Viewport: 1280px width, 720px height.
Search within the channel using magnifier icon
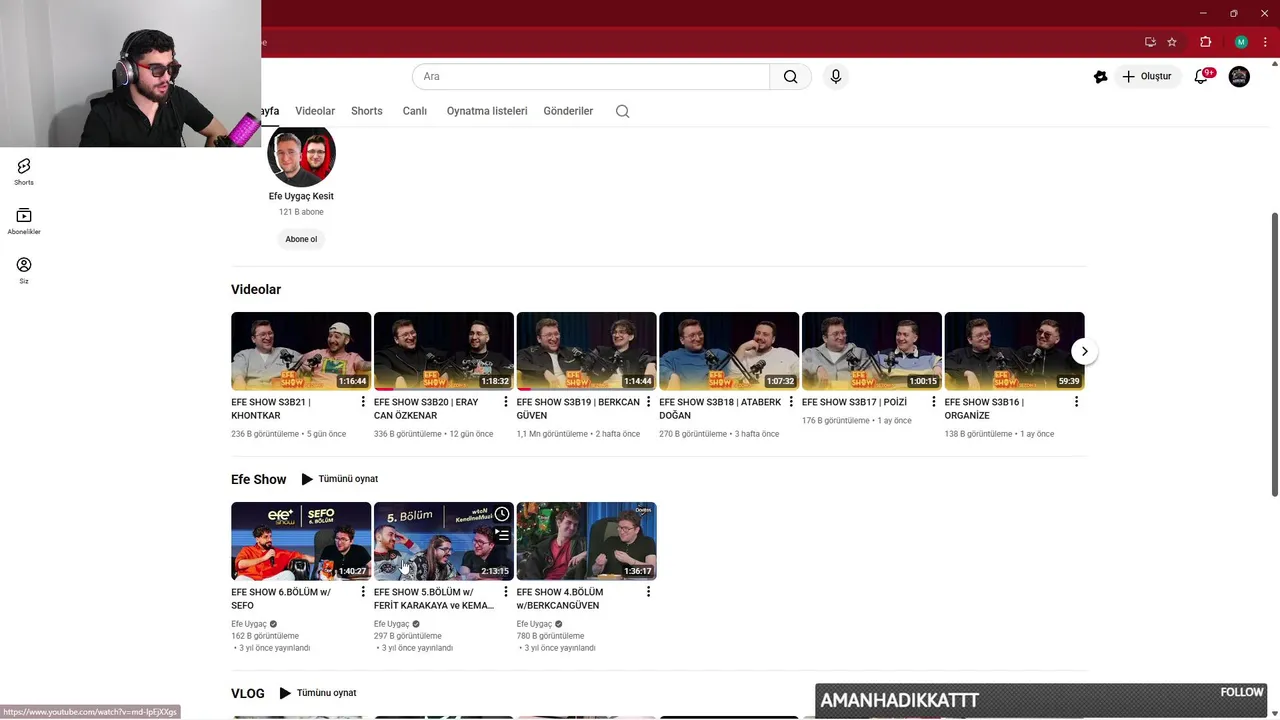pyautogui.click(x=622, y=111)
